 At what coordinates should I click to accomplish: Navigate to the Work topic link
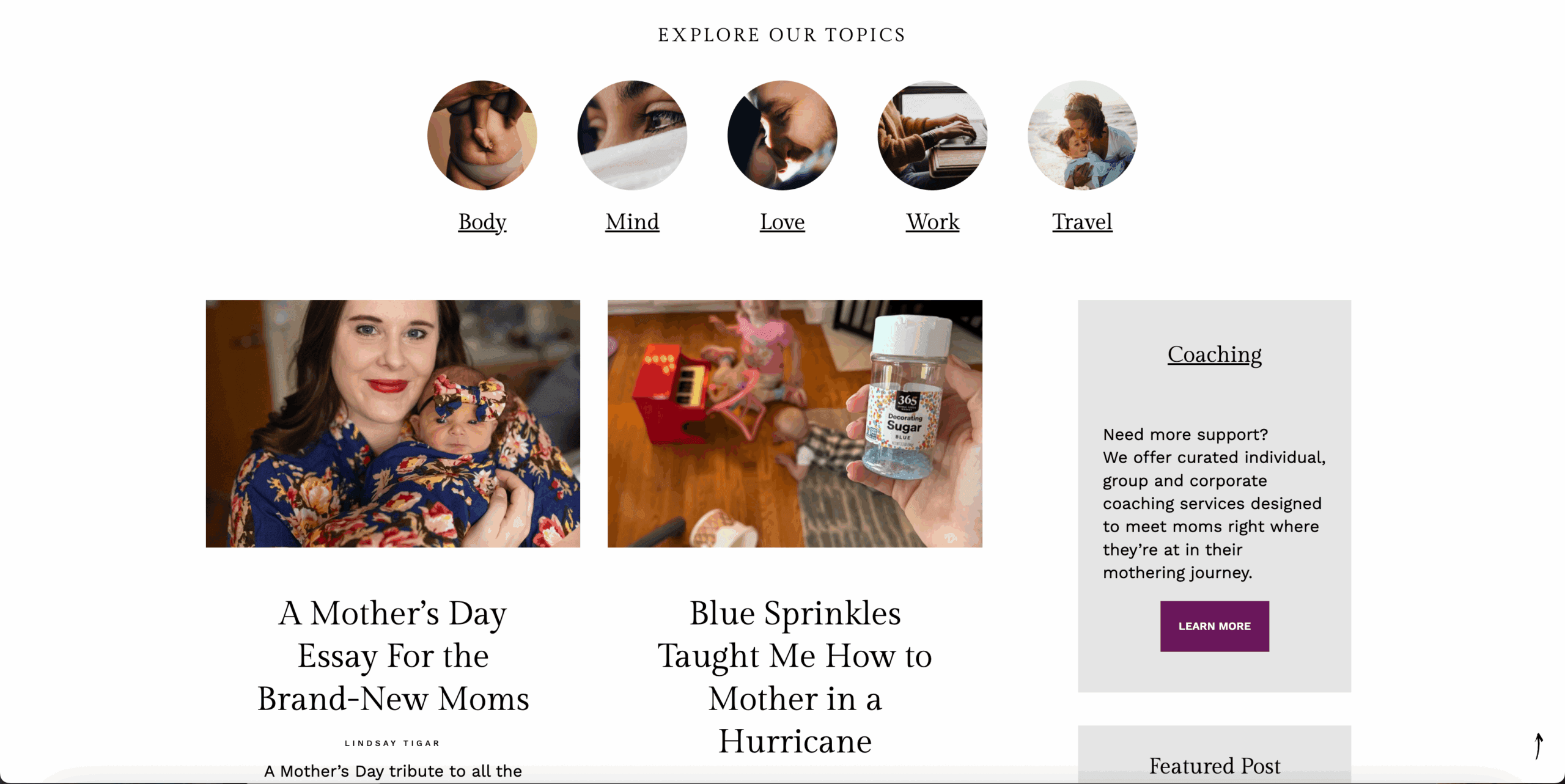pyautogui.click(x=932, y=221)
